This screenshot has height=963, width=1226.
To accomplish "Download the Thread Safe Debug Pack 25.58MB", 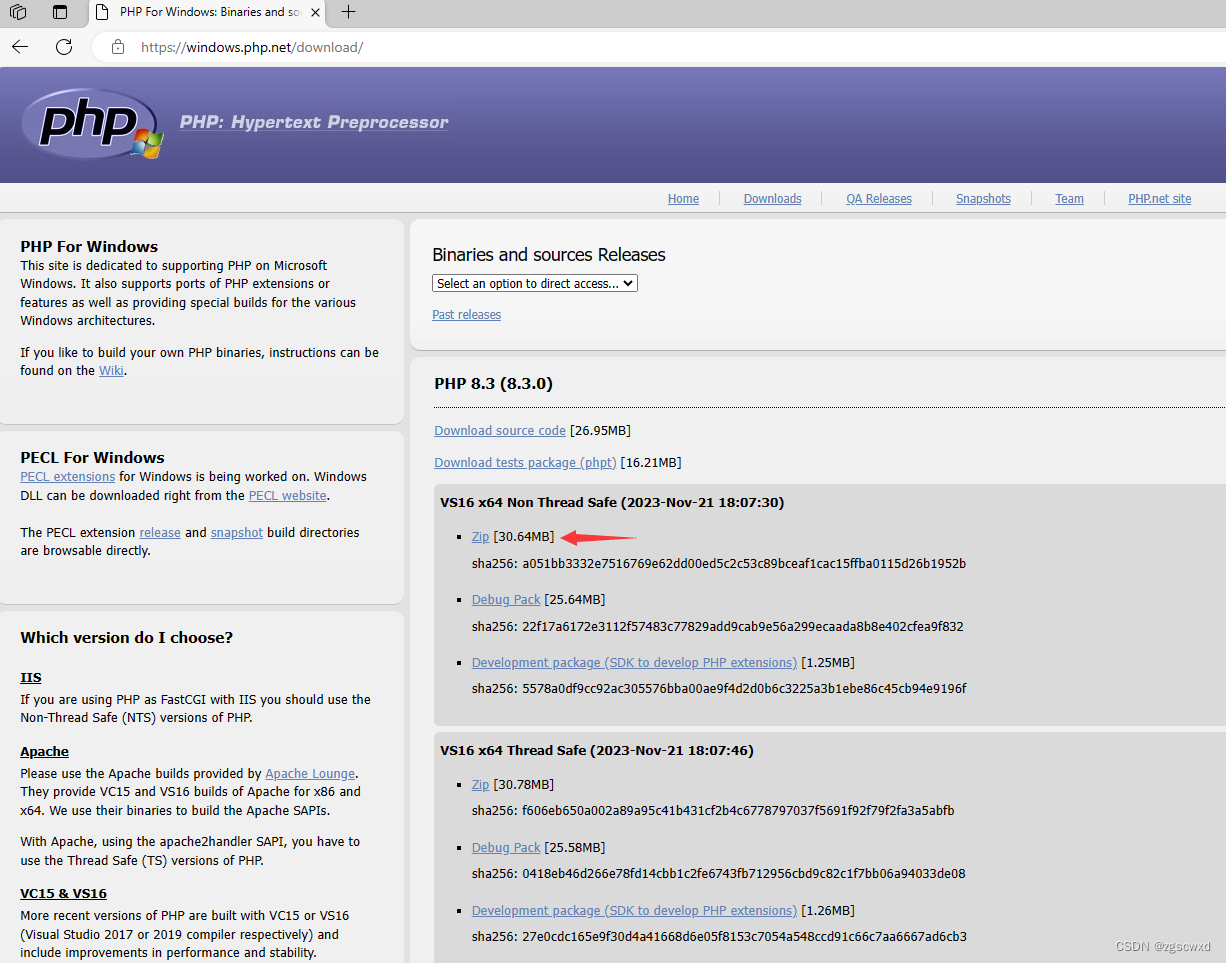I will 506,848.
